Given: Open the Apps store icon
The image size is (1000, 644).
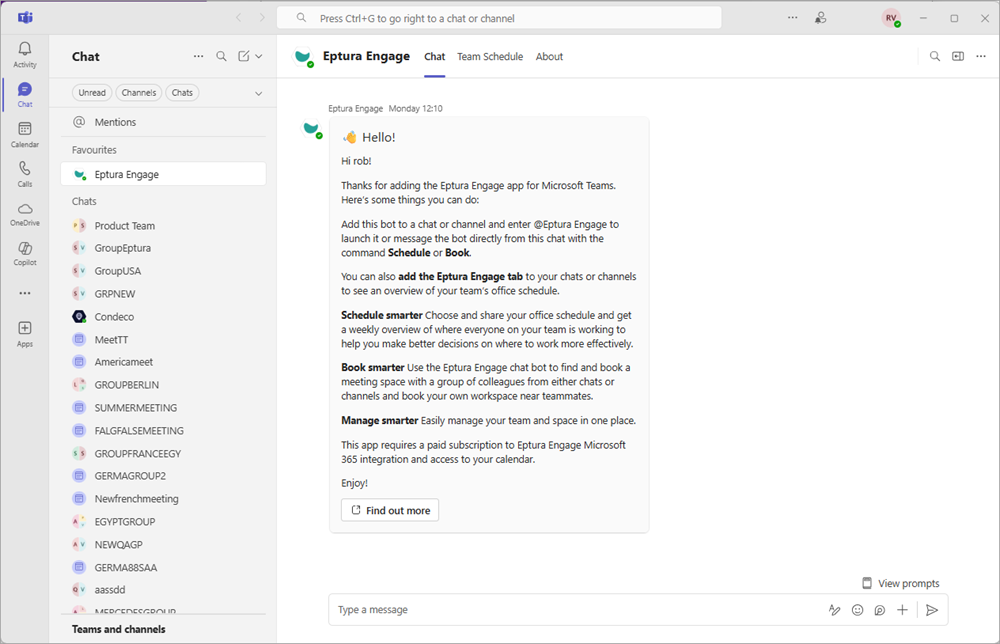Looking at the screenshot, I should coord(25,334).
